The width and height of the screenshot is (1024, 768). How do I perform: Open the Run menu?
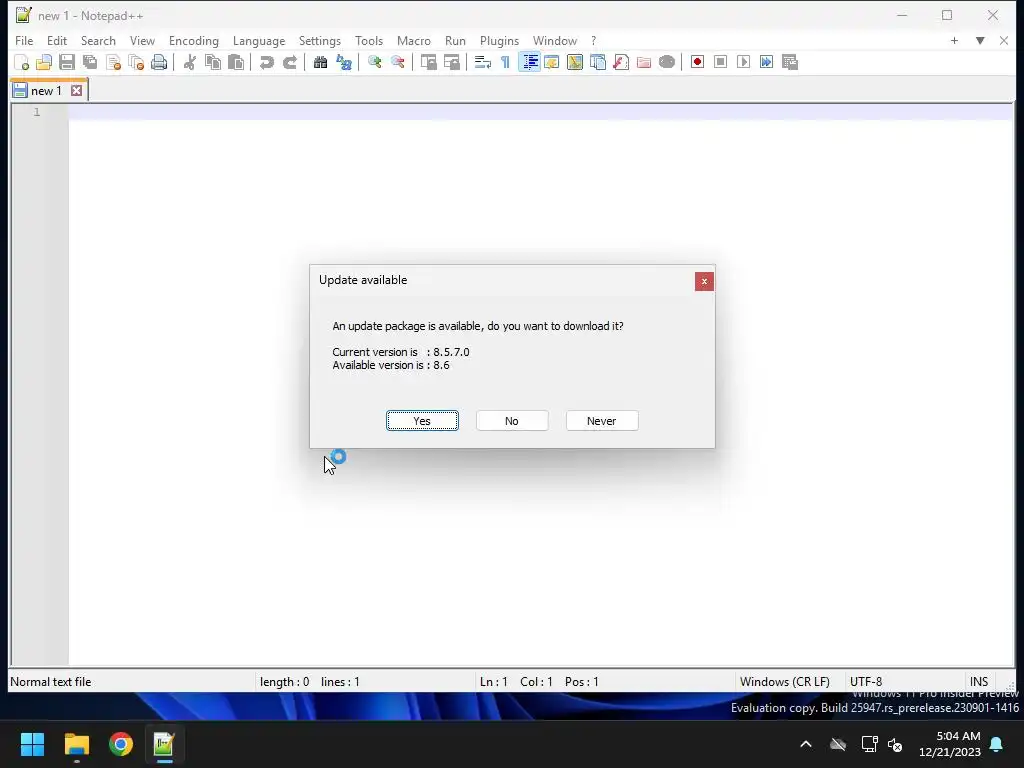click(x=455, y=40)
